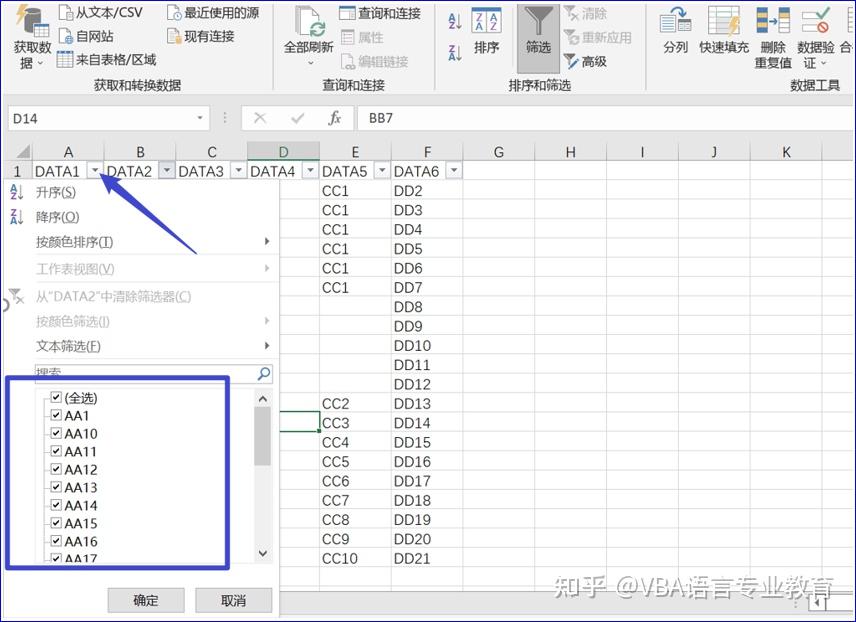The height and width of the screenshot is (622, 856).
Task: Open Advanced filter option
Action: 585,61
